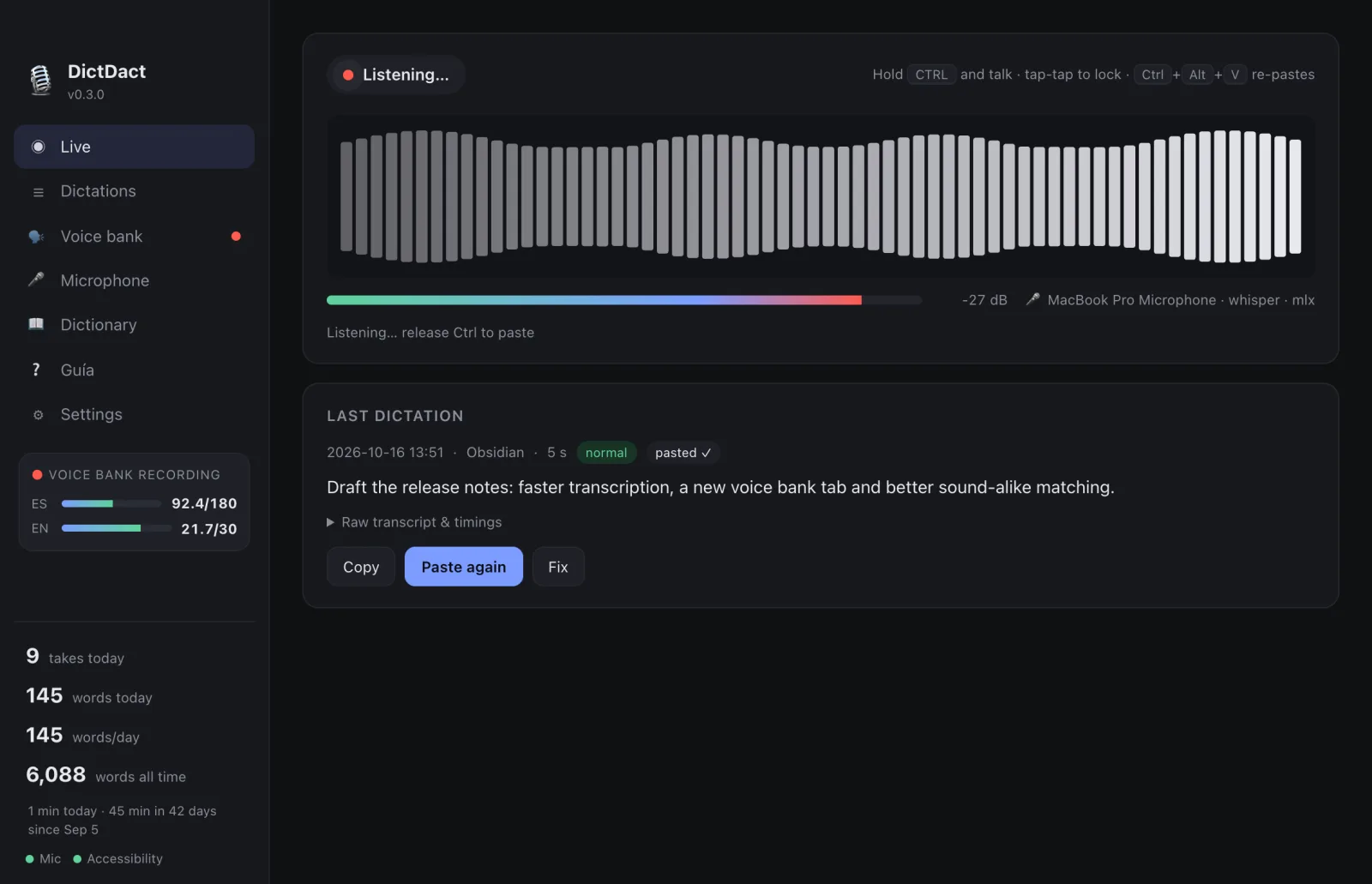
Task: Click the audio waveform visualizer
Action: pos(821,196)
